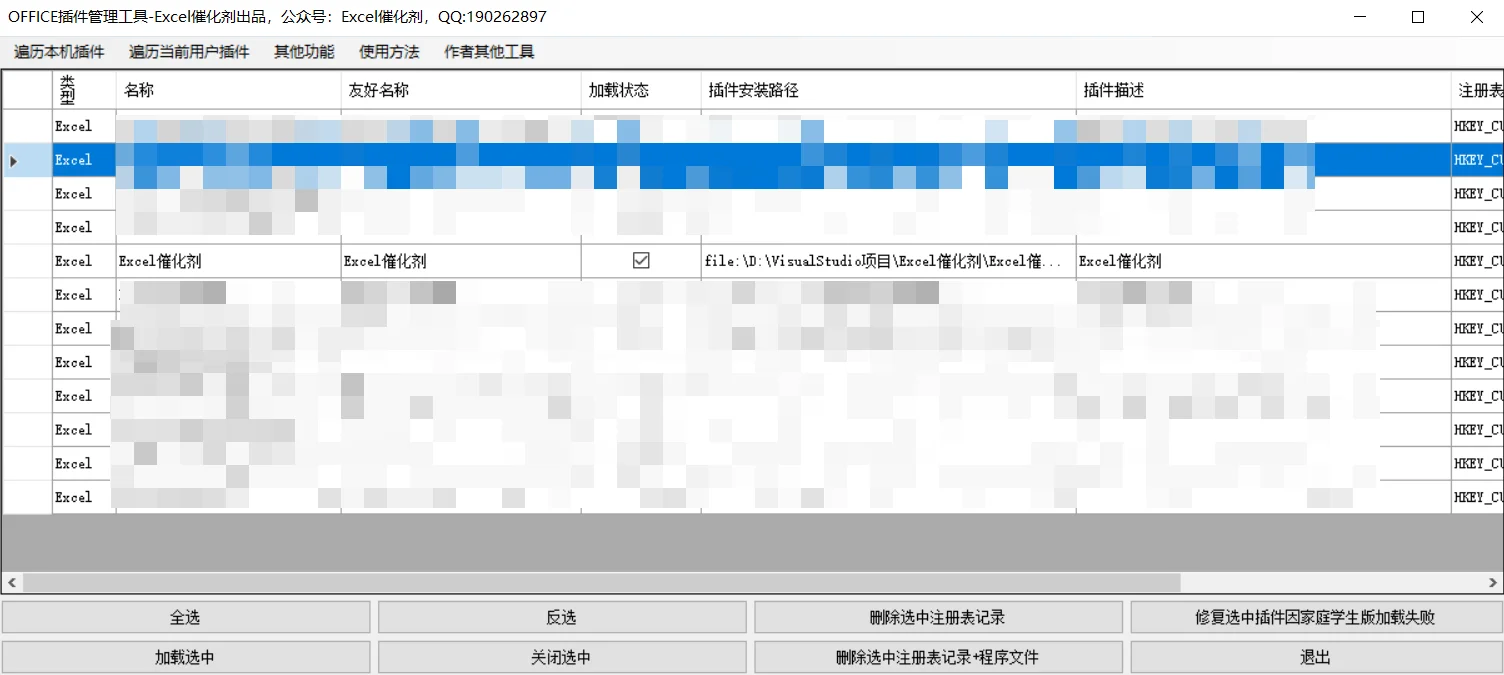Open the 其他功能 menu
Viewport: 1504px width, 675px height.
[x=304, y=52]
